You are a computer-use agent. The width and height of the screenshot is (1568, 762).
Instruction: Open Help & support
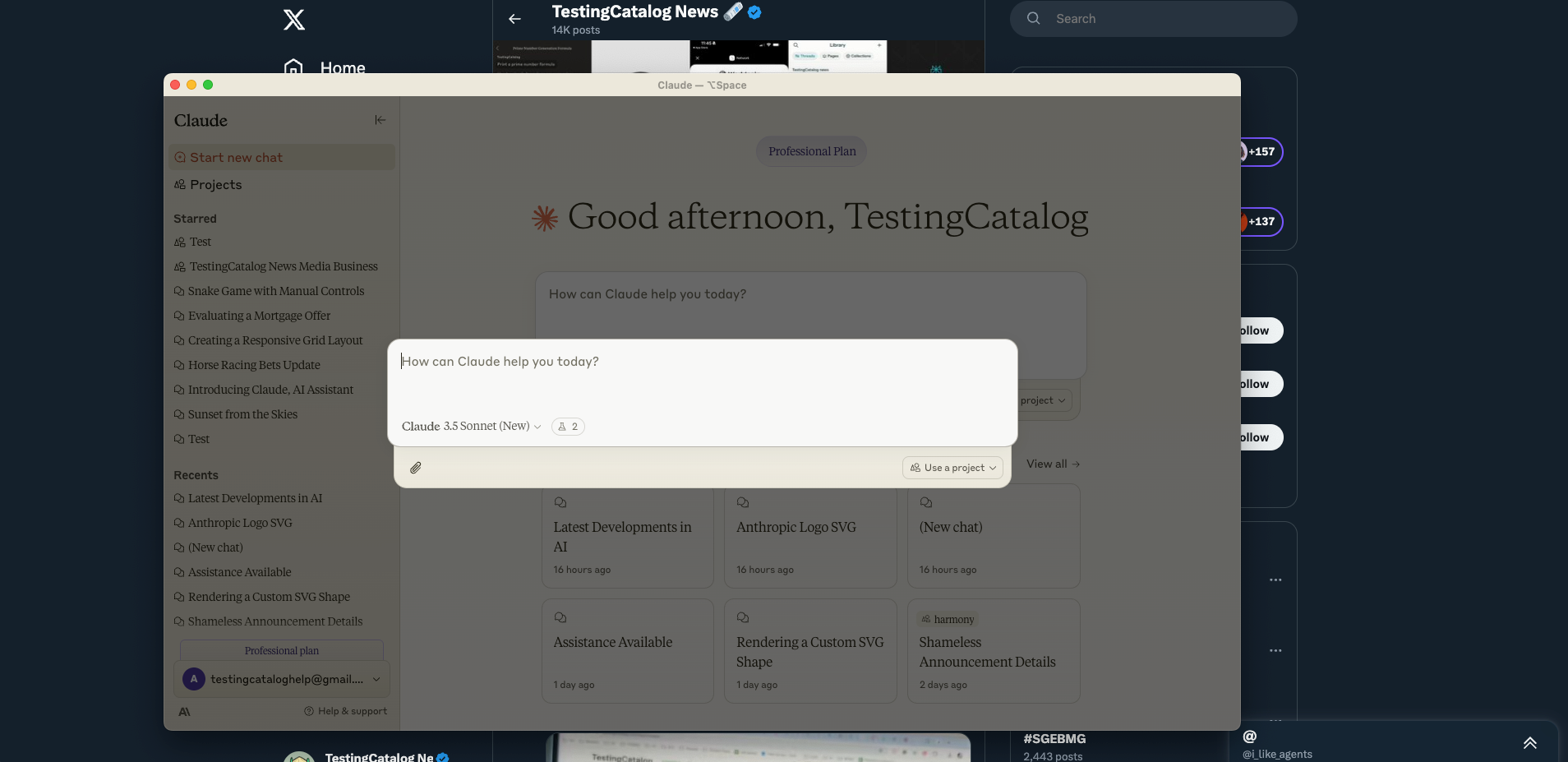tap(346, 711)
